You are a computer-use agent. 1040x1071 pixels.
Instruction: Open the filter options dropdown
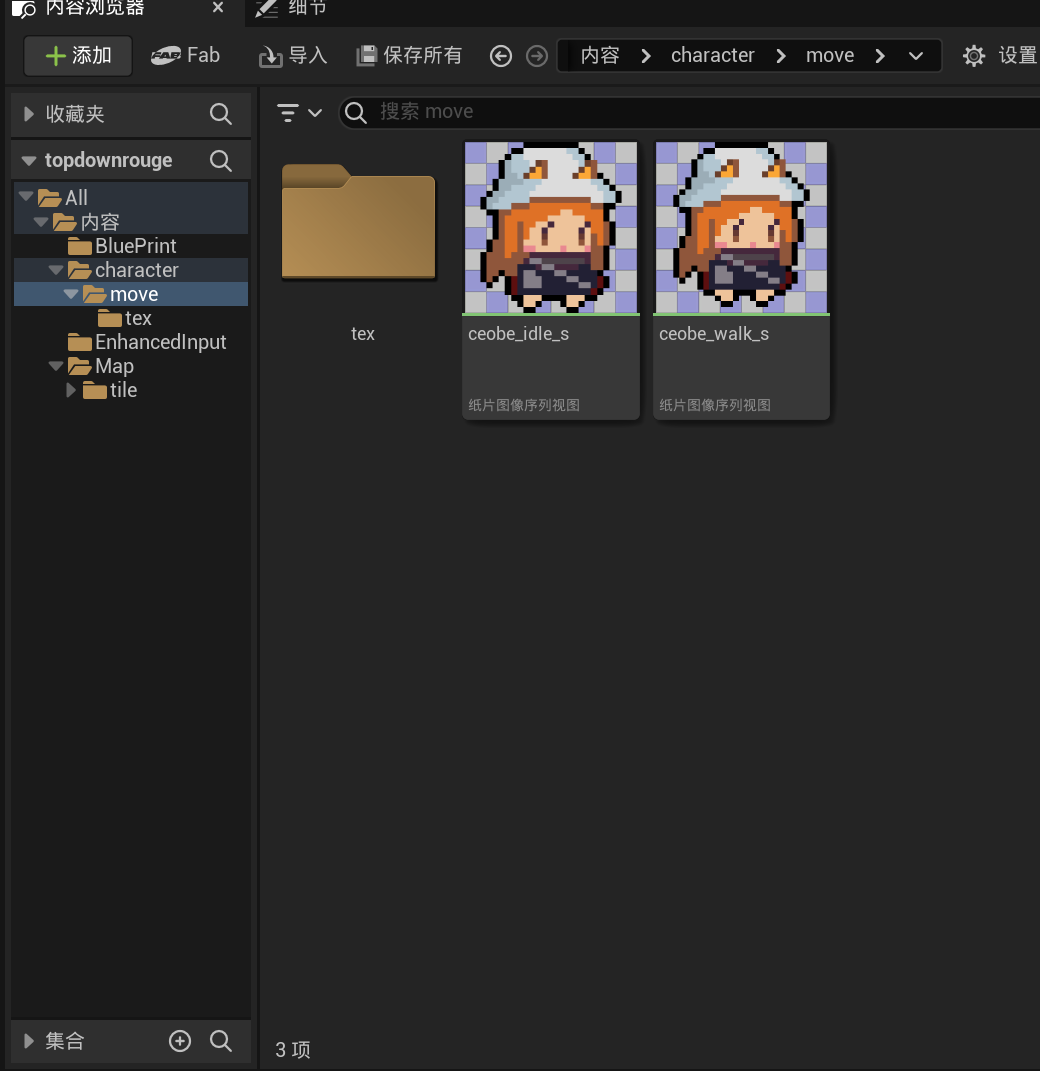(x=299, y=112)
